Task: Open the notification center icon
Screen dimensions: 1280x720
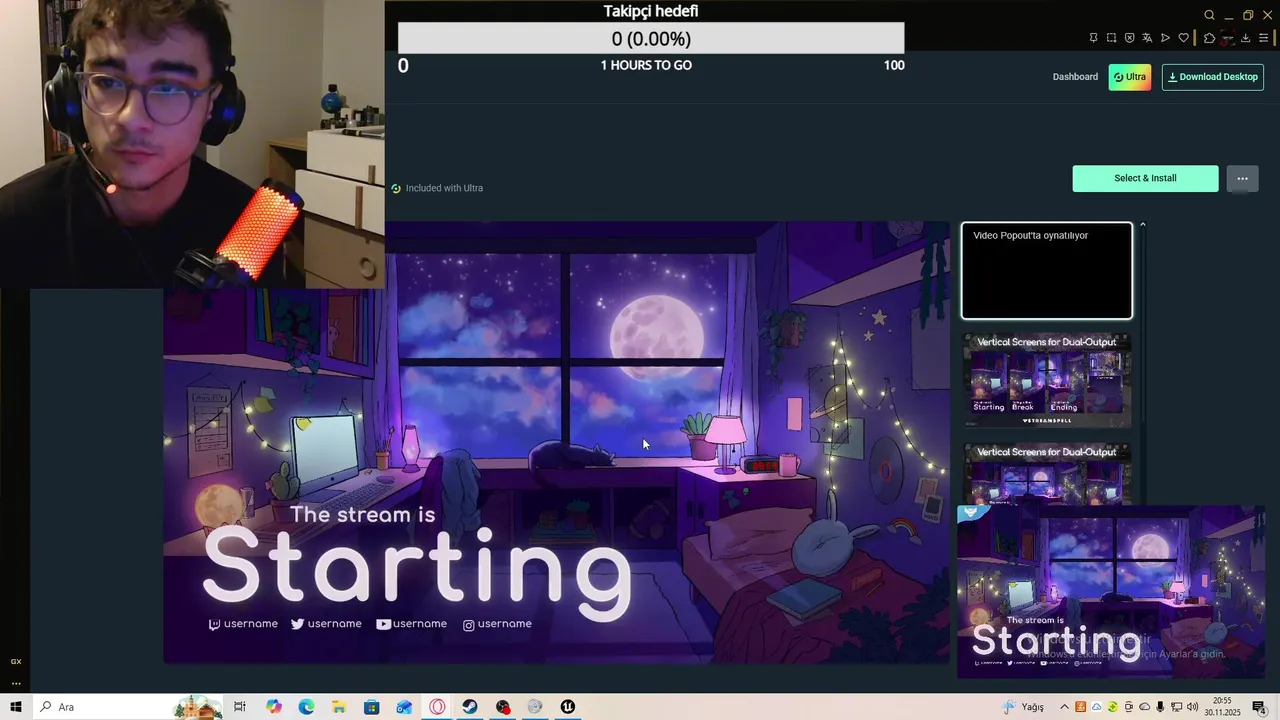Action: coord(1259,707)
